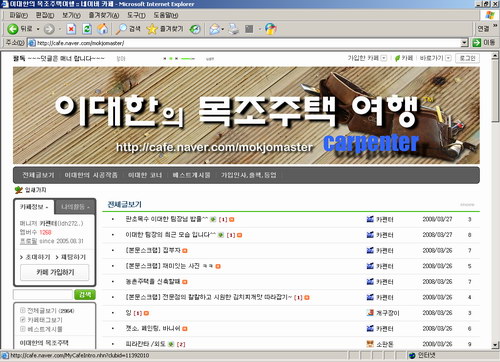500x362 pixels.
Task: Switch to the 카페정보 tab
Action: click(34, 207)
